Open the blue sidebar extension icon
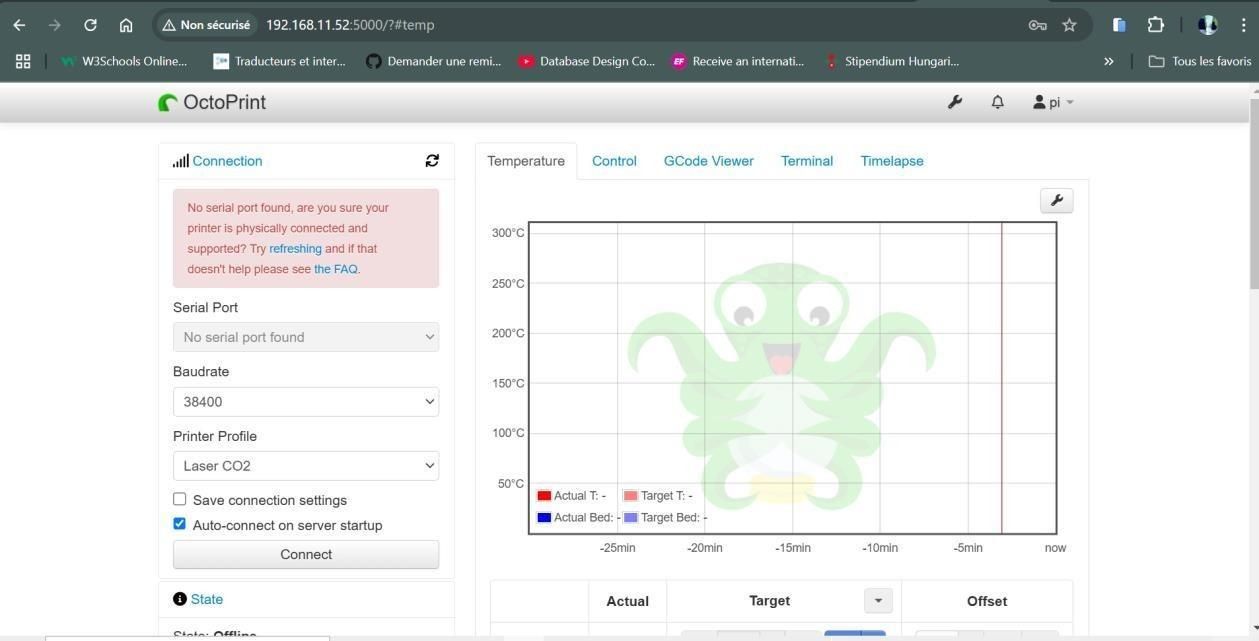1259x641 pixels. click(x=1119, y=25)
